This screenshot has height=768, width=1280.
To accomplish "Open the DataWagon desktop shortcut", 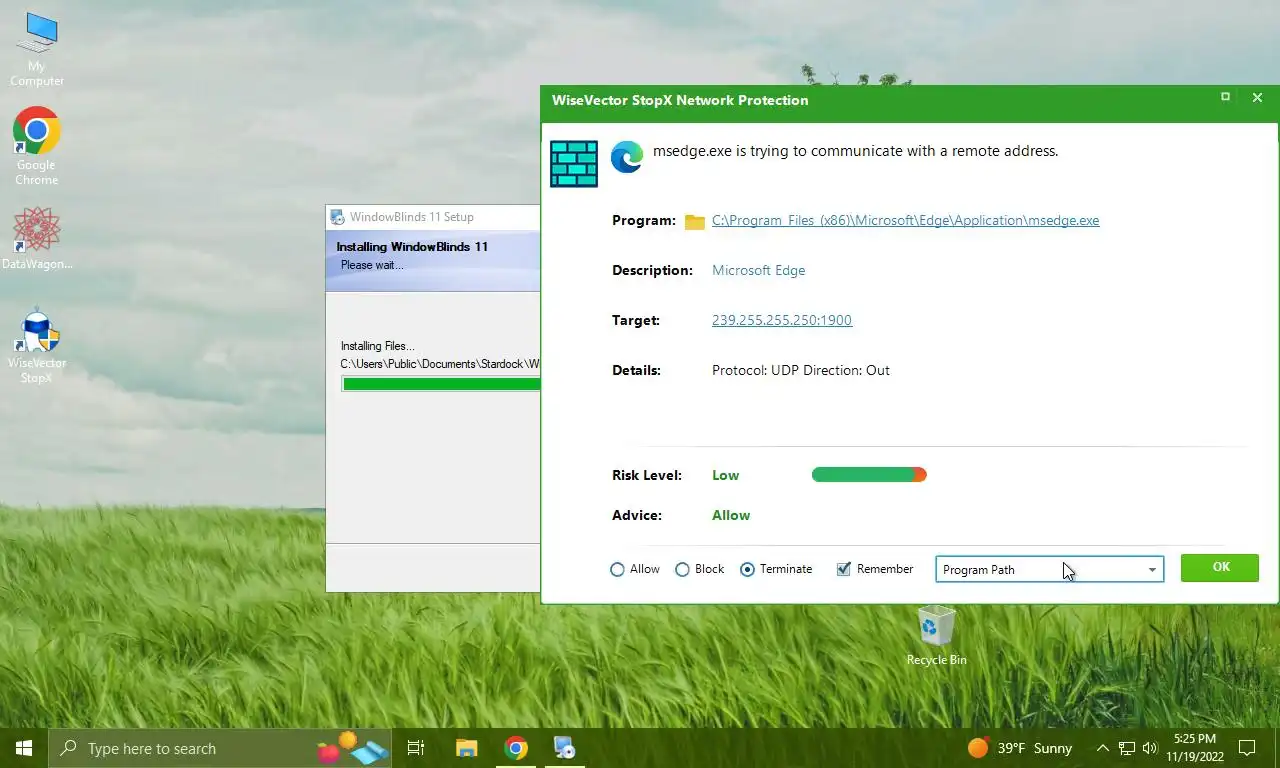I will [37, 238].
